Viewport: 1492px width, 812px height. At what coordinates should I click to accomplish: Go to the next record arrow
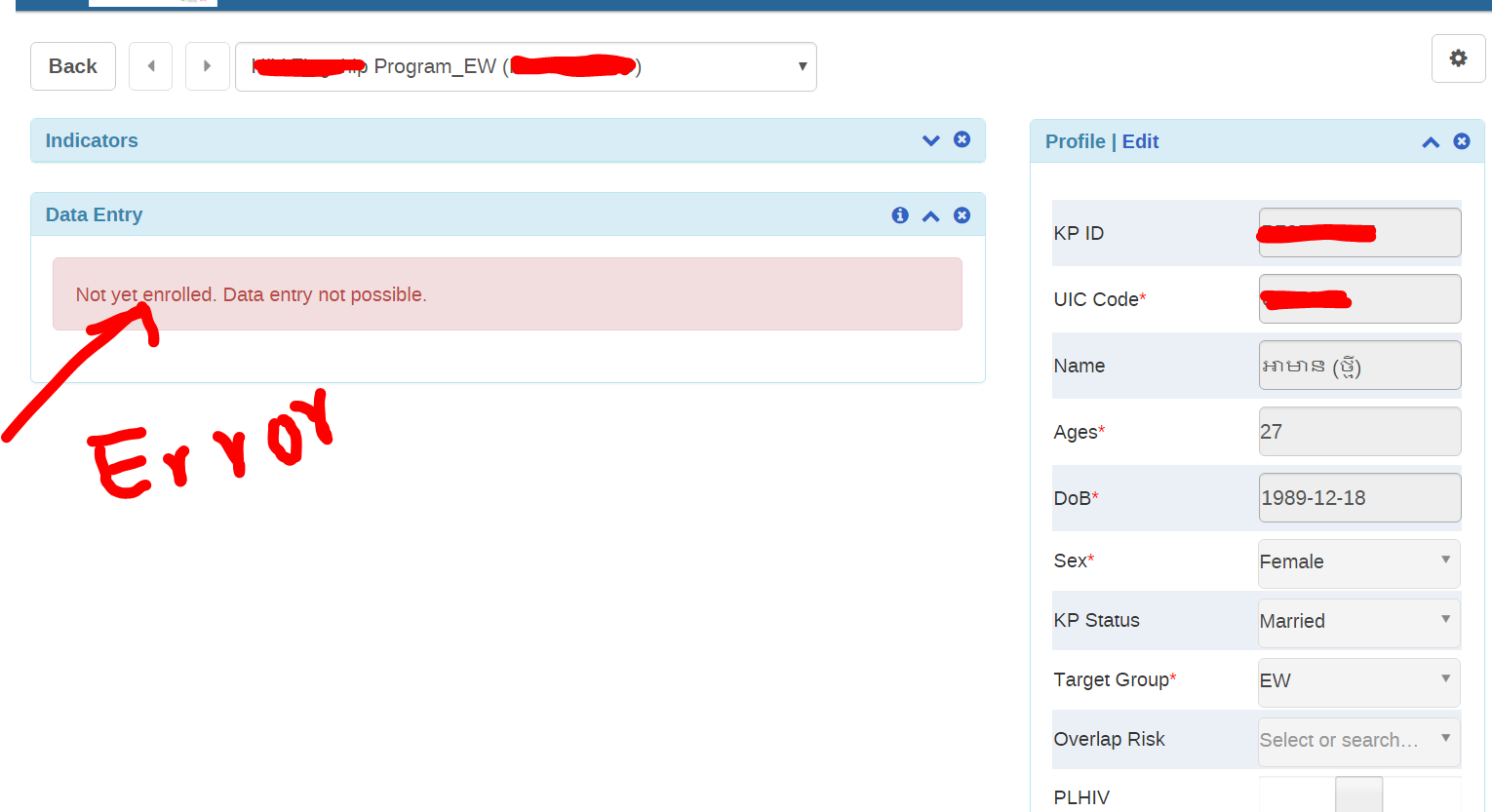[207, 66]
